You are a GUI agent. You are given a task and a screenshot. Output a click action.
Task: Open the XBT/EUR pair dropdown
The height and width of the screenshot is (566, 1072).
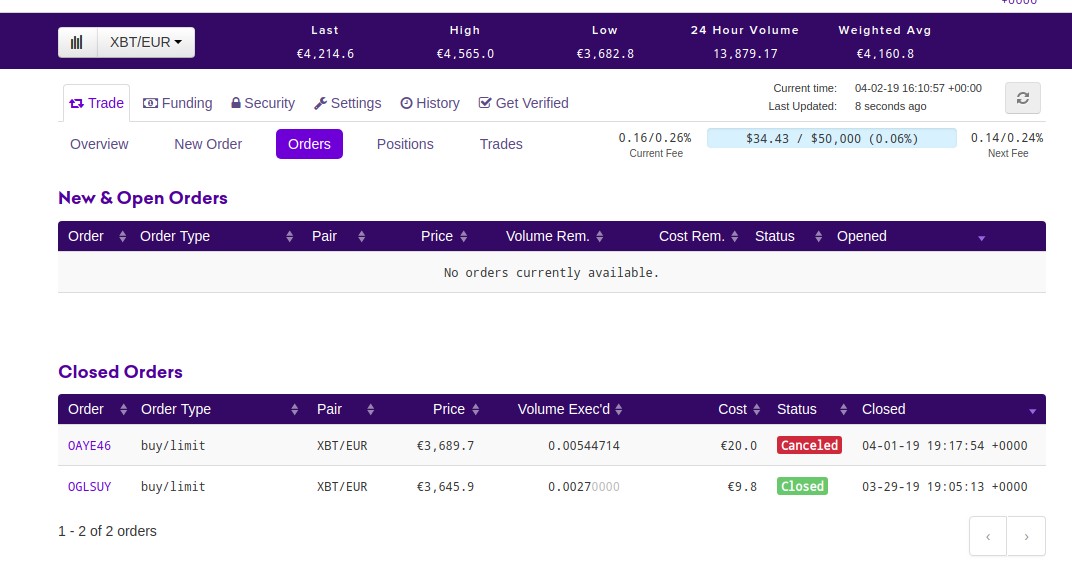pyautogui.click(x=146, y=42)
